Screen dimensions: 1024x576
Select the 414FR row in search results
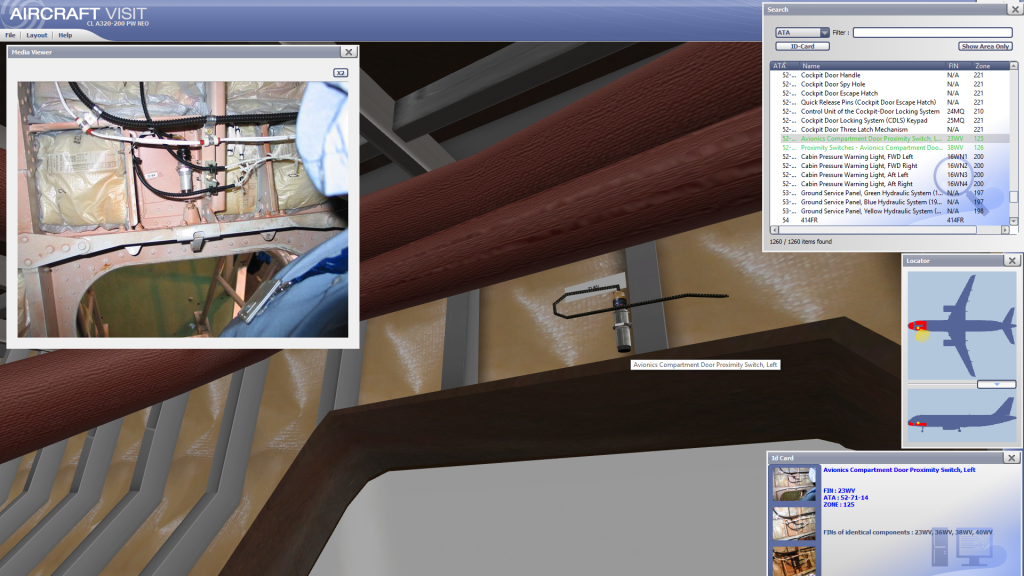(x=889, y=221)
